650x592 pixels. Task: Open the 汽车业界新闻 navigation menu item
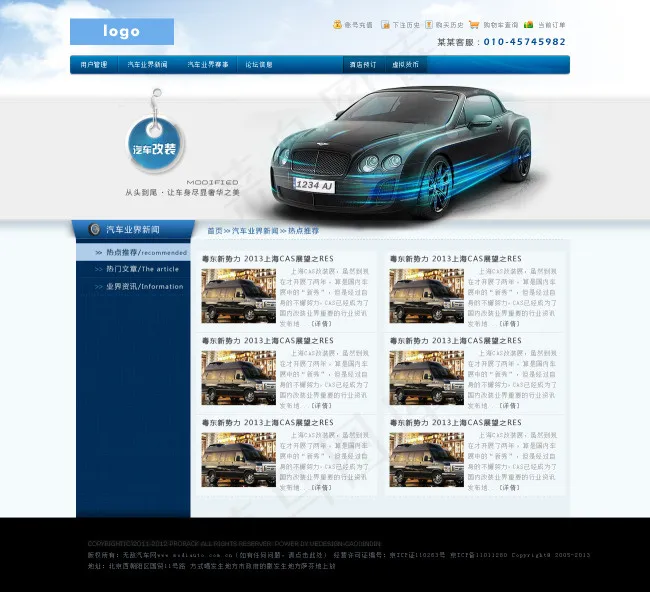(147, 64)
